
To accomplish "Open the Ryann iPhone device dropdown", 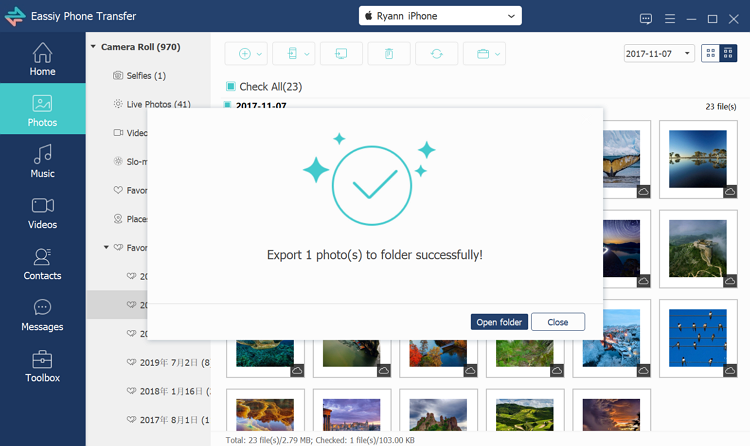I will coord(440,16).
